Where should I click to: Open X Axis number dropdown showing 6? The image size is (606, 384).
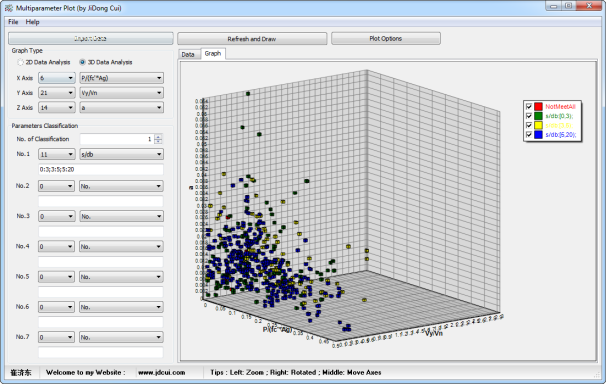coord(56,78)
